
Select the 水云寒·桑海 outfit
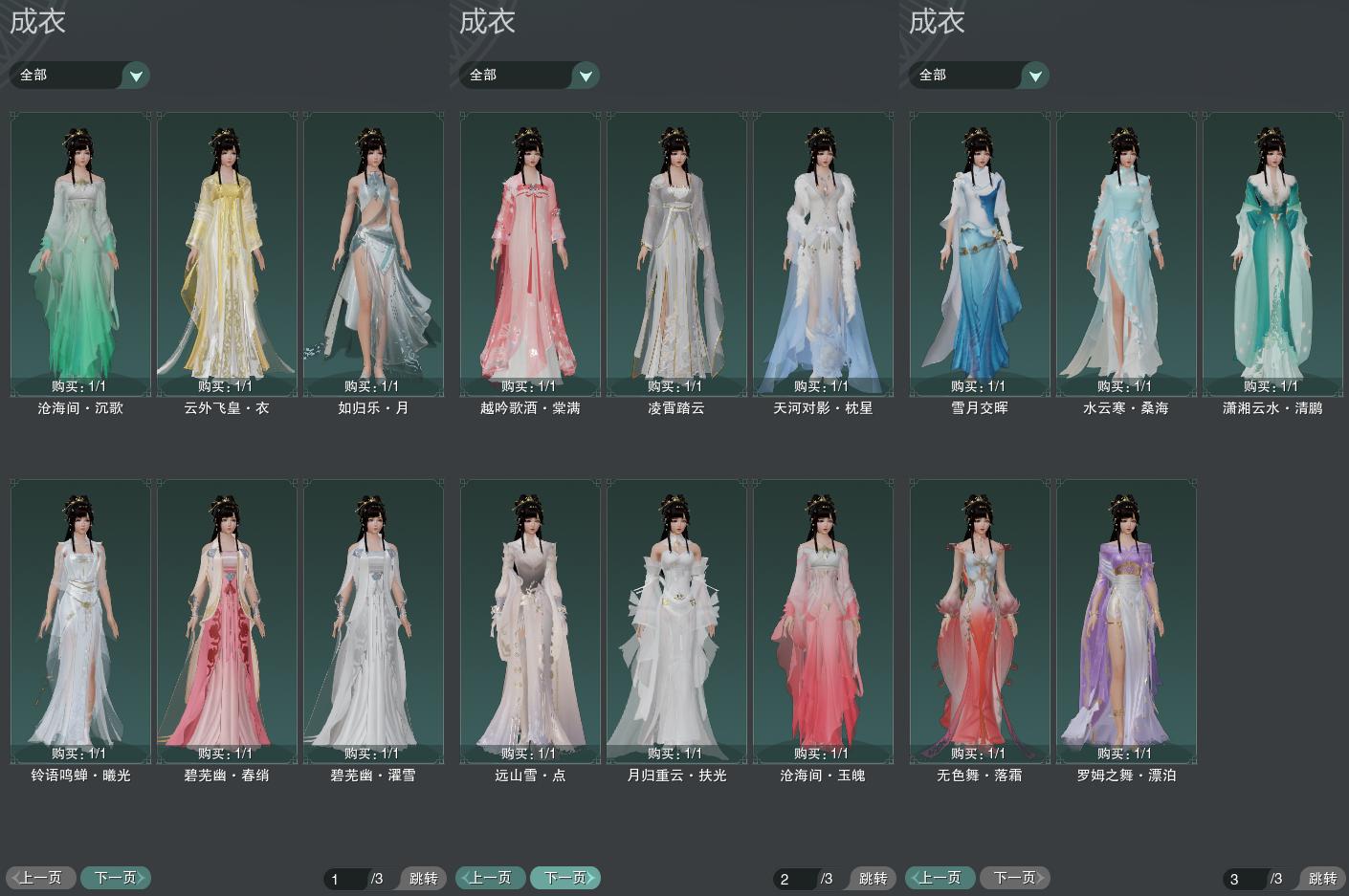point(1126,253)
